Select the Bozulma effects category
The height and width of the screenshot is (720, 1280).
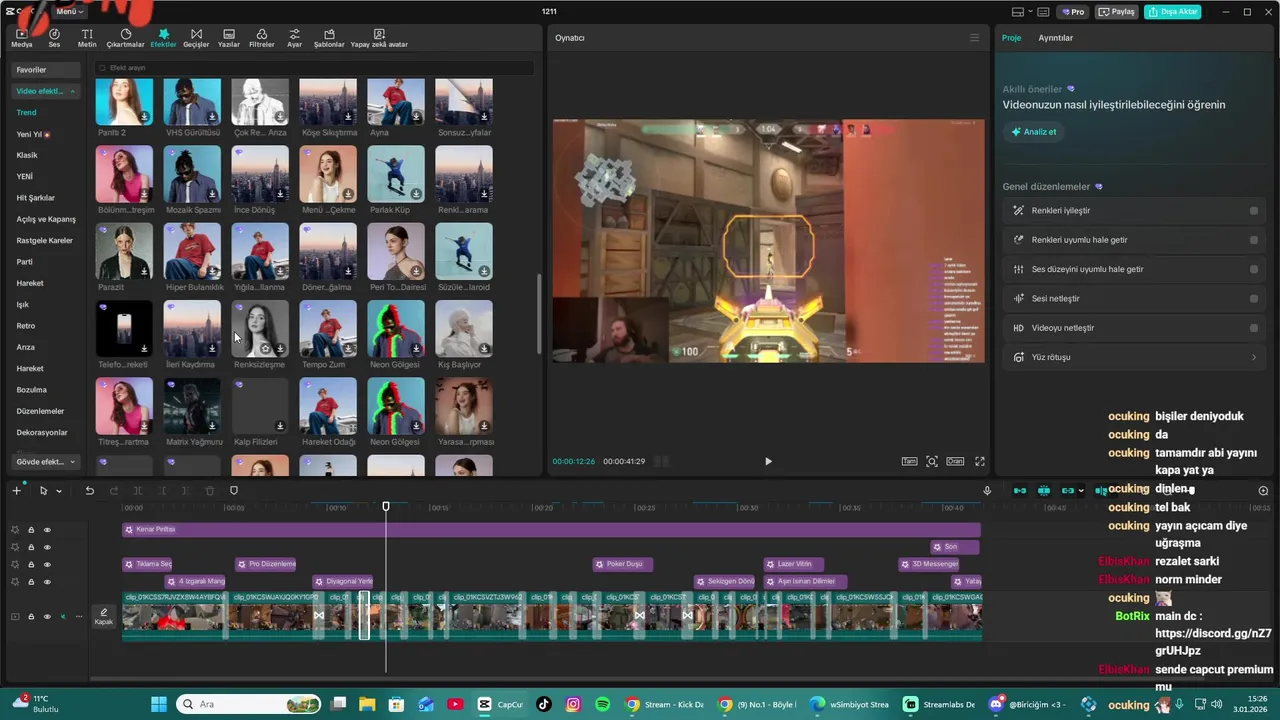click(x=31, y=390)
